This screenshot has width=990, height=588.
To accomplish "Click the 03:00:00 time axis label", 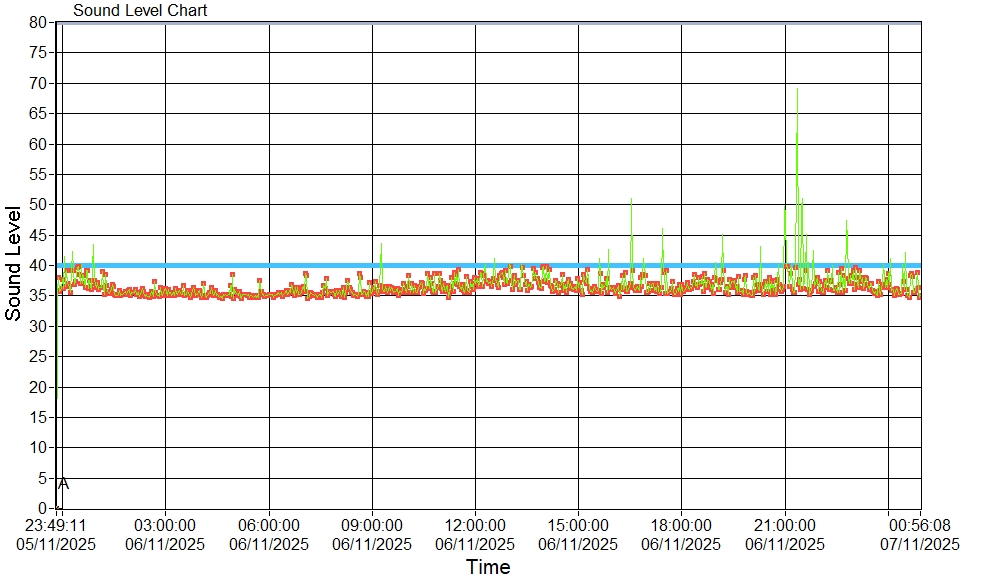I will pyautogui.click(x=165, y=525).
